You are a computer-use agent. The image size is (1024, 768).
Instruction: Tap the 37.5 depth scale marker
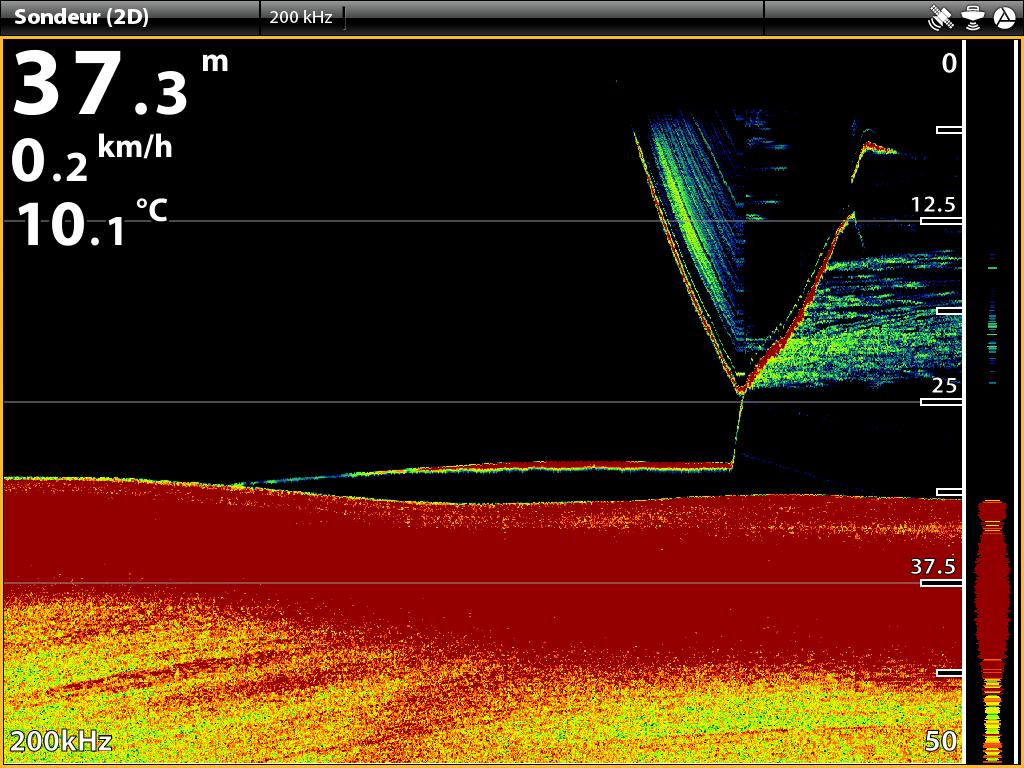coord(934,566)
